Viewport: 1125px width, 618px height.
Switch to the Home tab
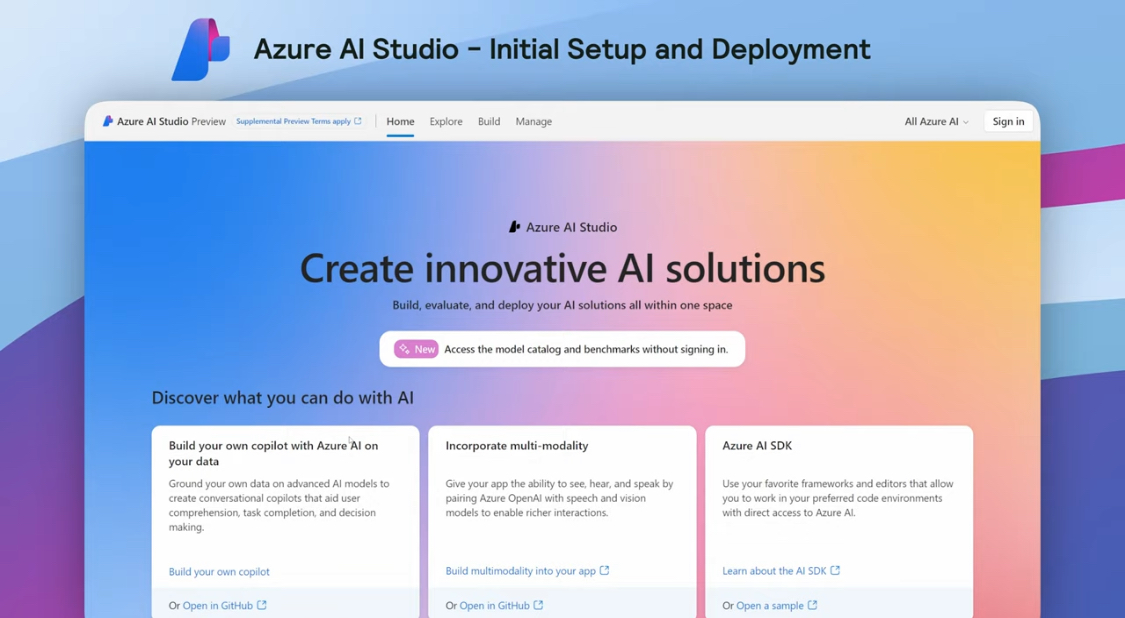(x=400, y=121)
